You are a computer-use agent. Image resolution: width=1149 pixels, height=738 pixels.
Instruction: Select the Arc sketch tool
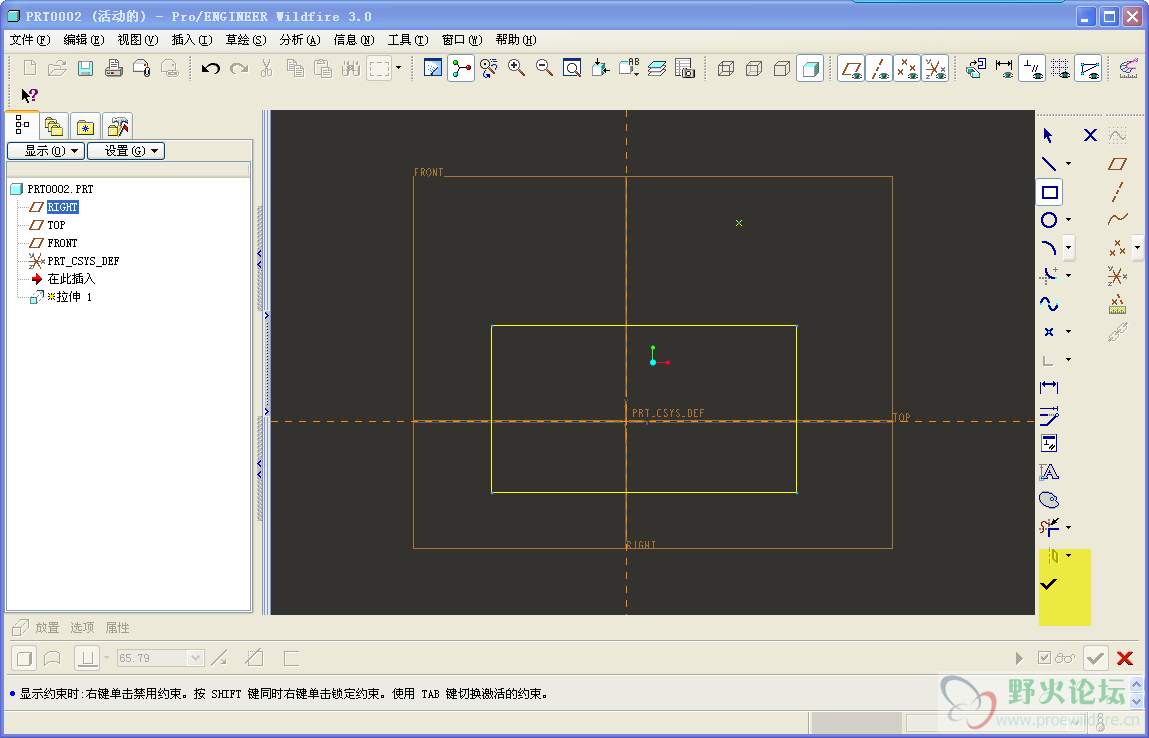1049,248
